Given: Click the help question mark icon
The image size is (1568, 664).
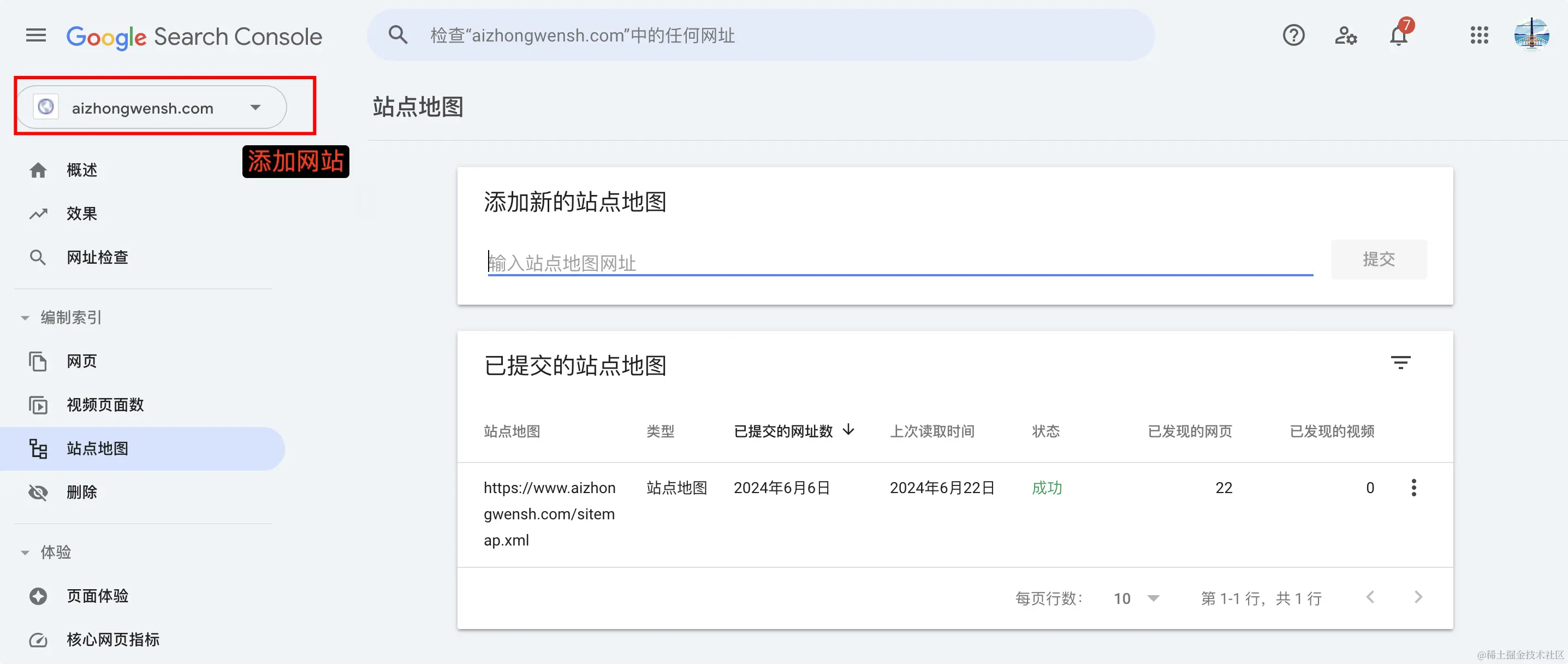Looking at the screenshot, I should (1293, 35).
